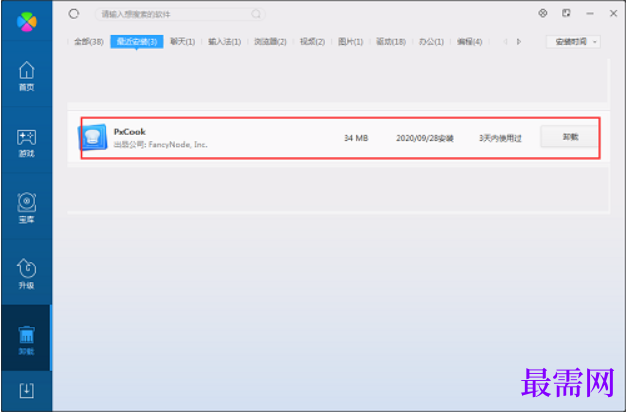Viewport: 633px width, 414px height.
Task: Click the PxCook application icon
Action: 93,137
